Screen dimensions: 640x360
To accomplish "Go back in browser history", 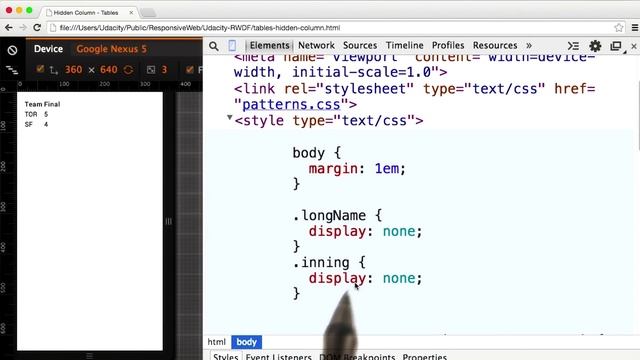I will 9,28.
